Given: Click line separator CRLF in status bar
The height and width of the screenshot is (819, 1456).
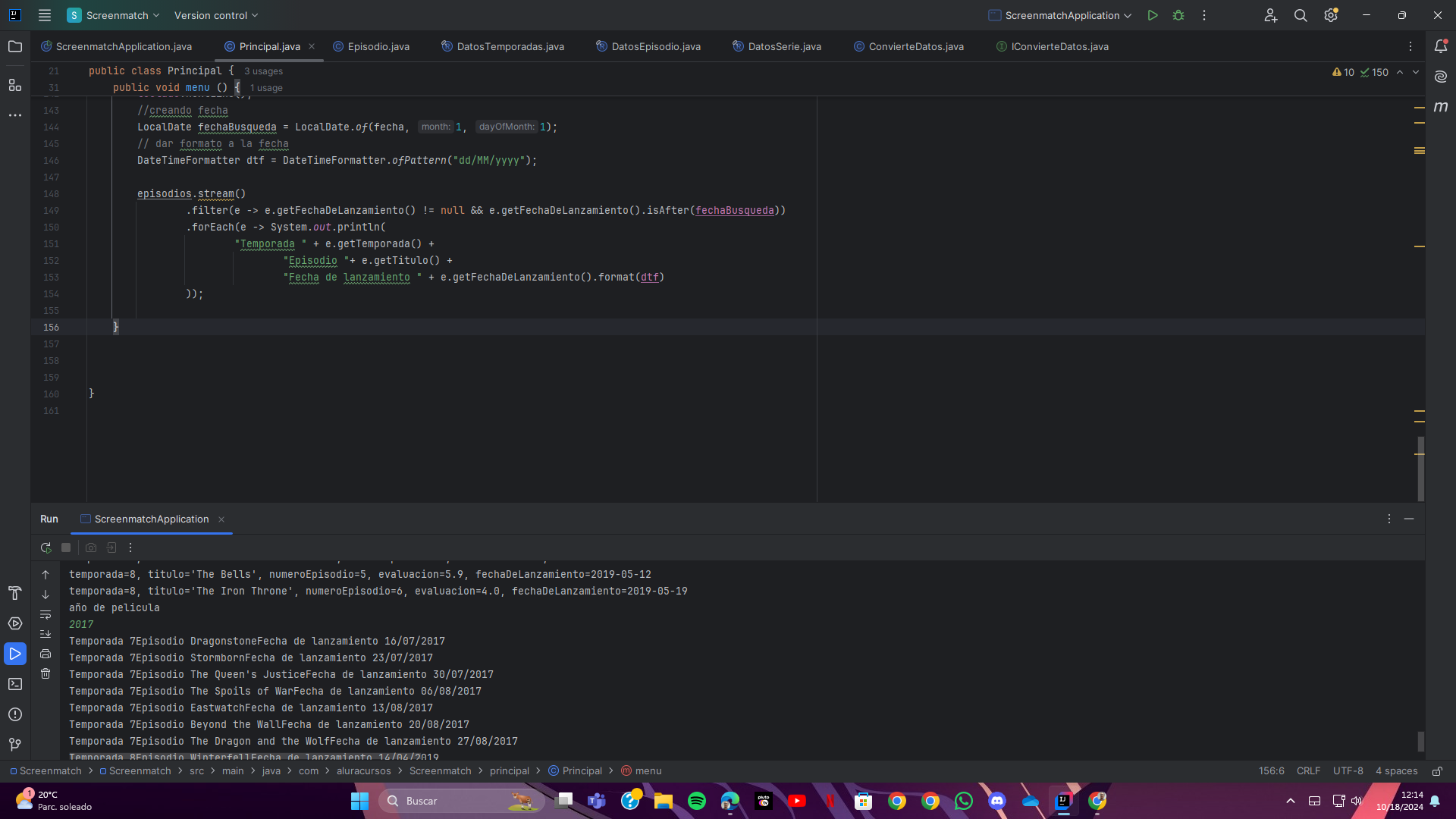Looking at the screenshot, I should click(1308, 770).
